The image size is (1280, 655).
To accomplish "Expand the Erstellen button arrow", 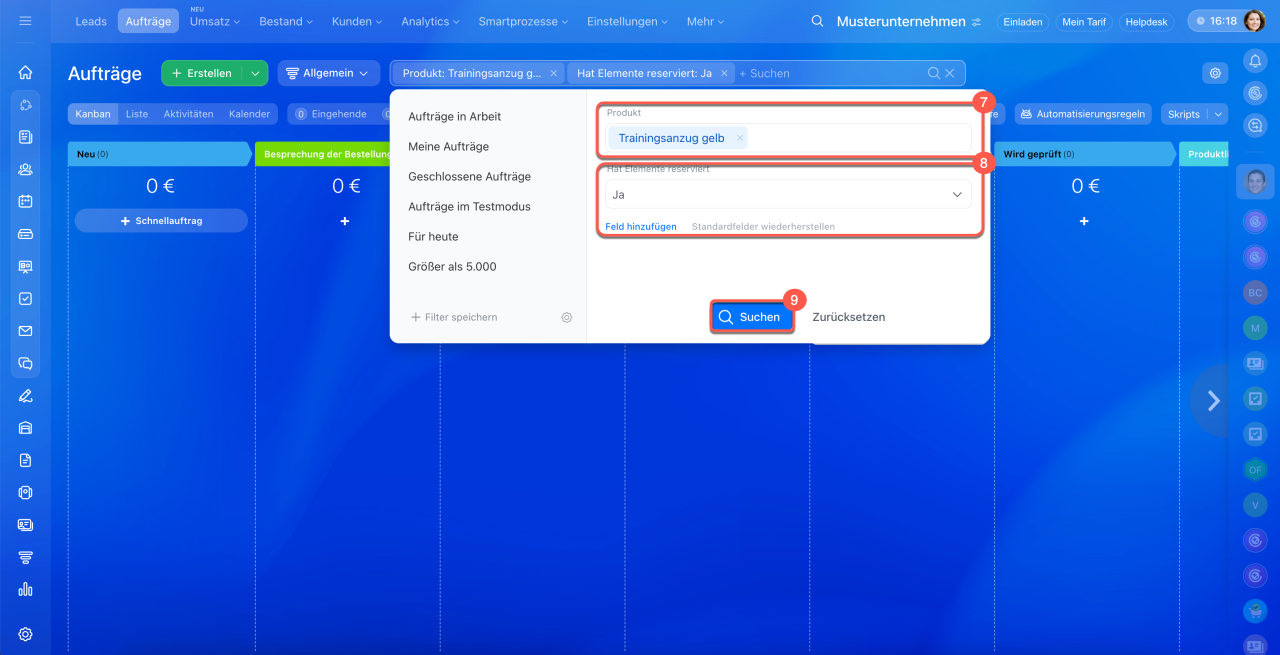I will [255, 73].
